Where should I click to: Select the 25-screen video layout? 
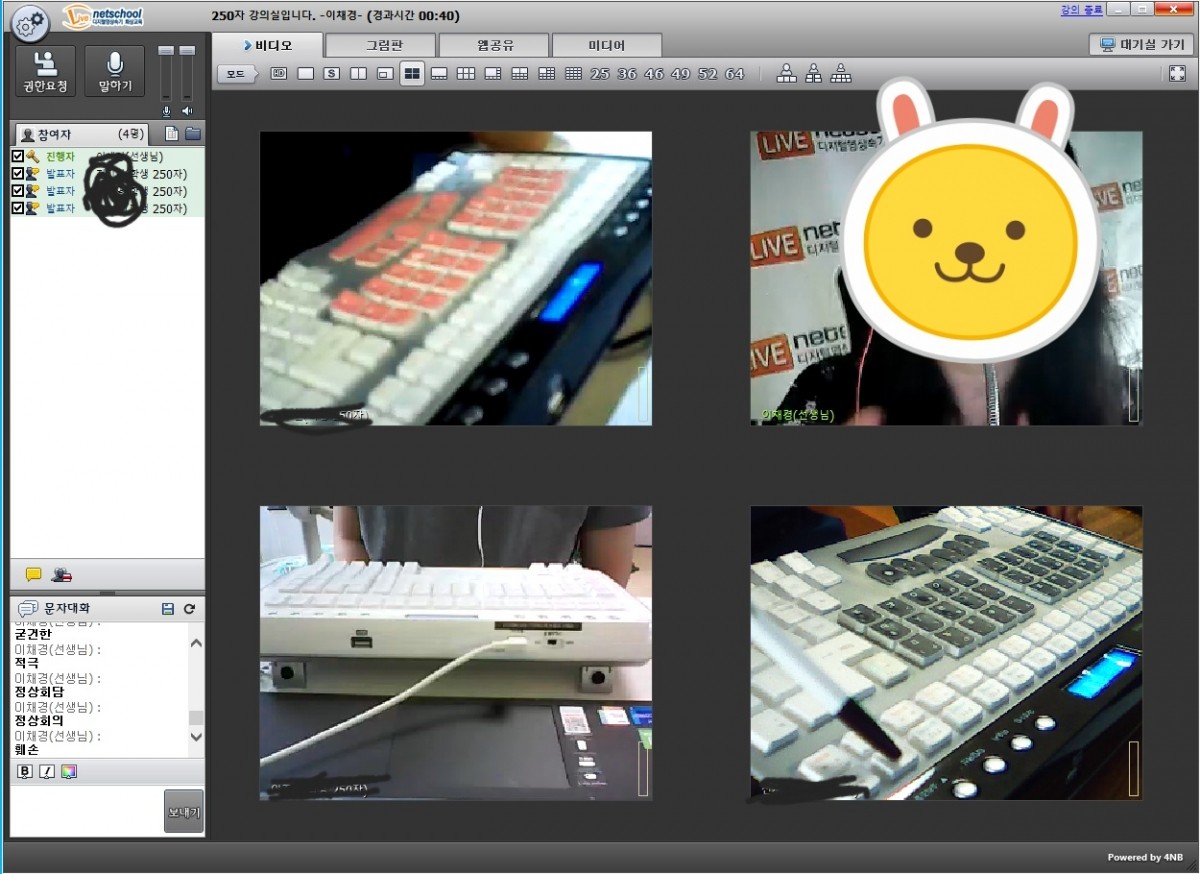click(600, 74)
